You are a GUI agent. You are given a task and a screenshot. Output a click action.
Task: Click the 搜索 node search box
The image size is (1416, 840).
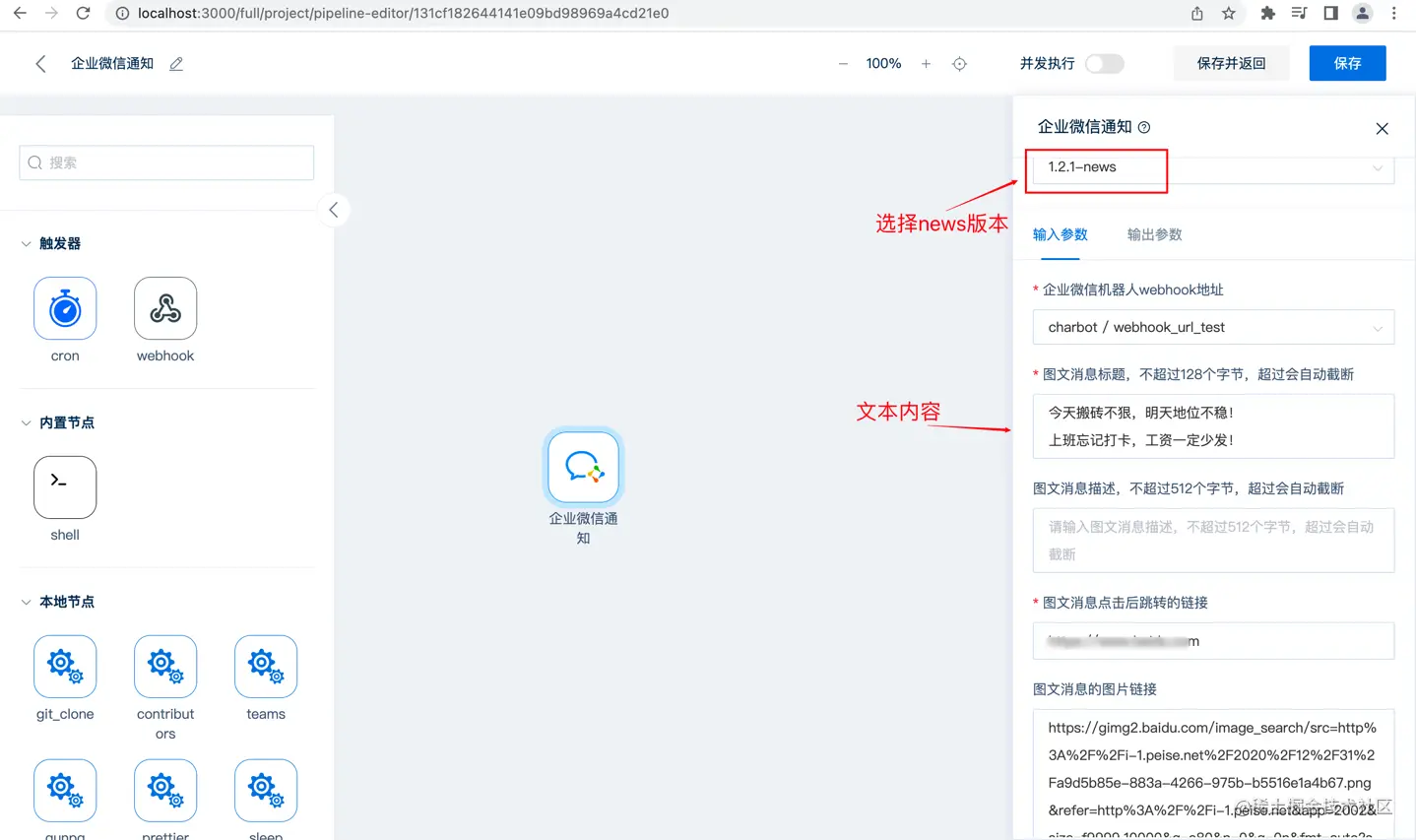(166, 162)
